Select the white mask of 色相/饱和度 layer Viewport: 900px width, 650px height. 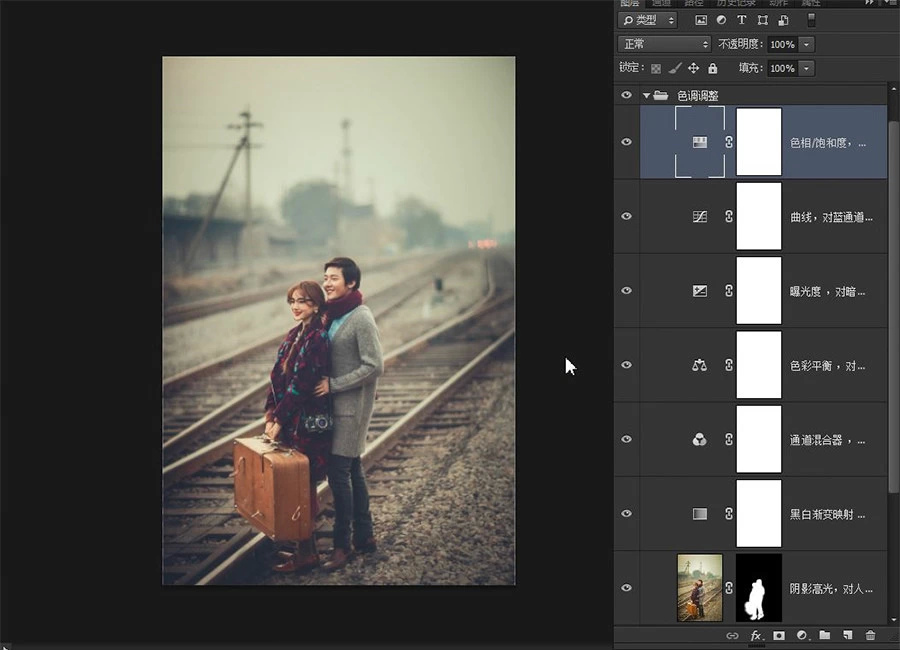coord(759,142)
